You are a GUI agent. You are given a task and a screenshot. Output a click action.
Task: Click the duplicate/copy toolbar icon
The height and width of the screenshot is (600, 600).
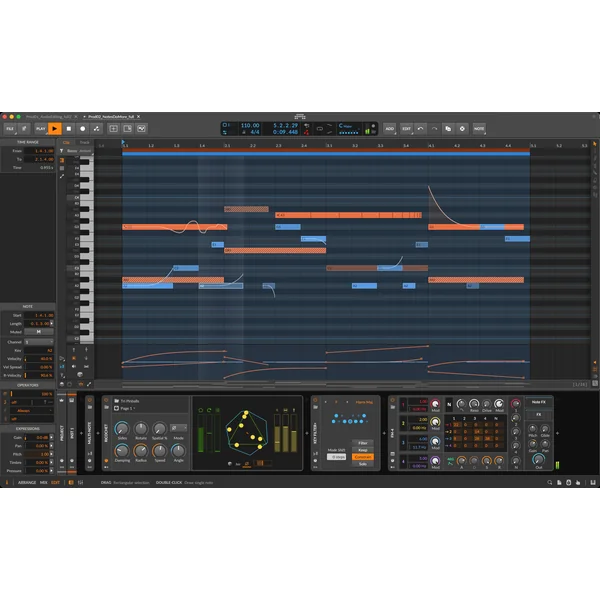click(448, 129)
